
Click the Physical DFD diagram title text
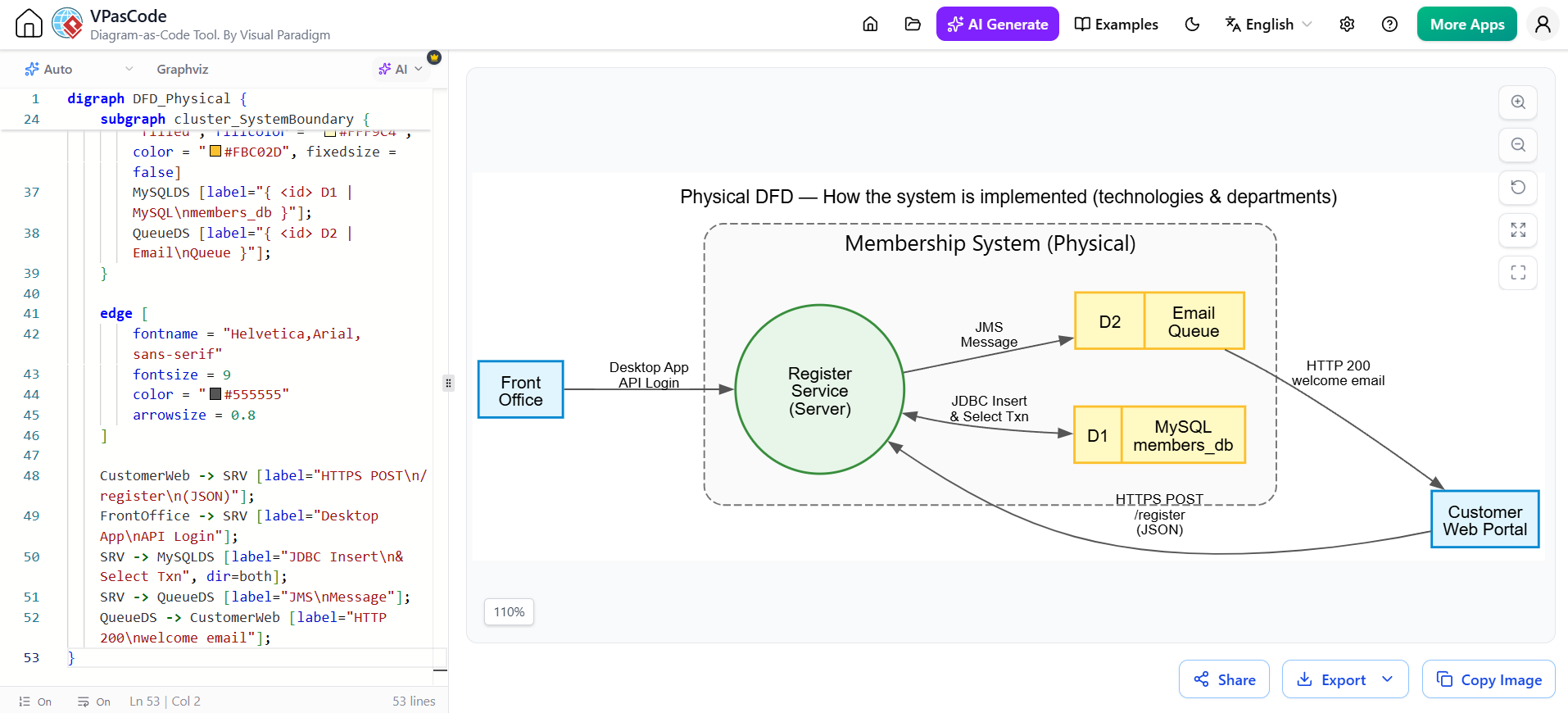pos(1008,197)
